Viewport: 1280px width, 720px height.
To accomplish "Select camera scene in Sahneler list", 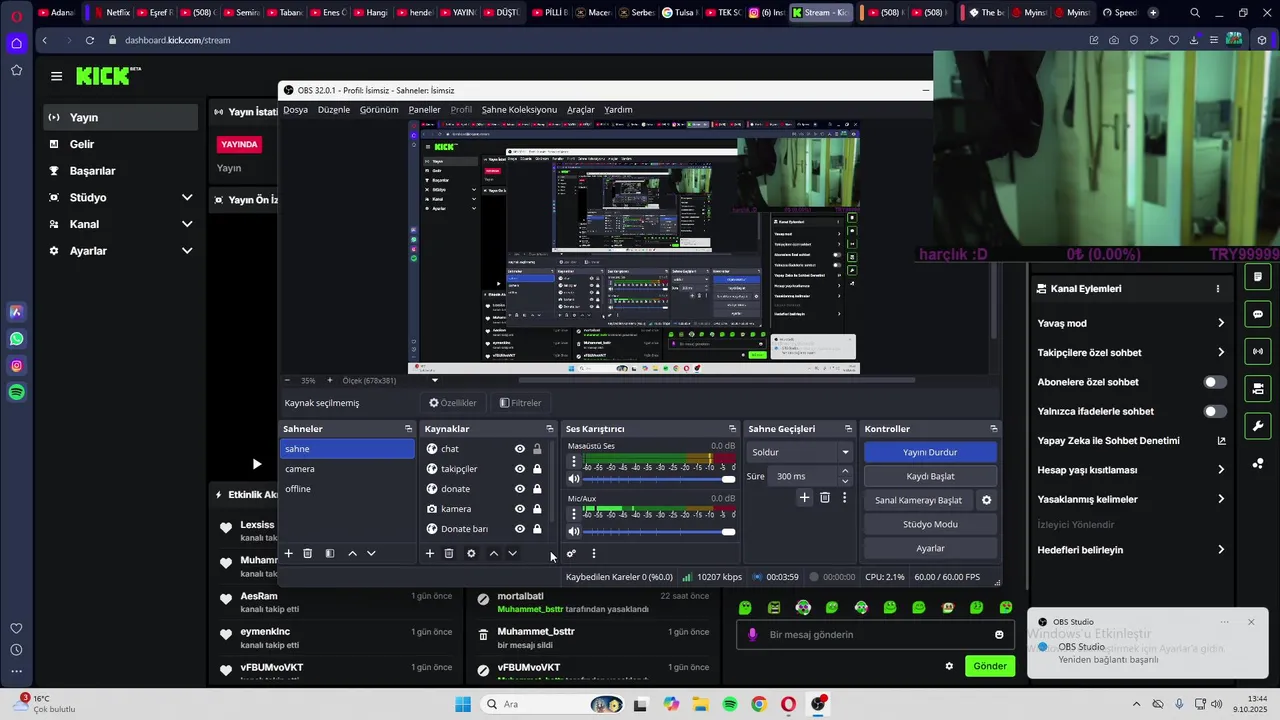I will click(347, 469).
